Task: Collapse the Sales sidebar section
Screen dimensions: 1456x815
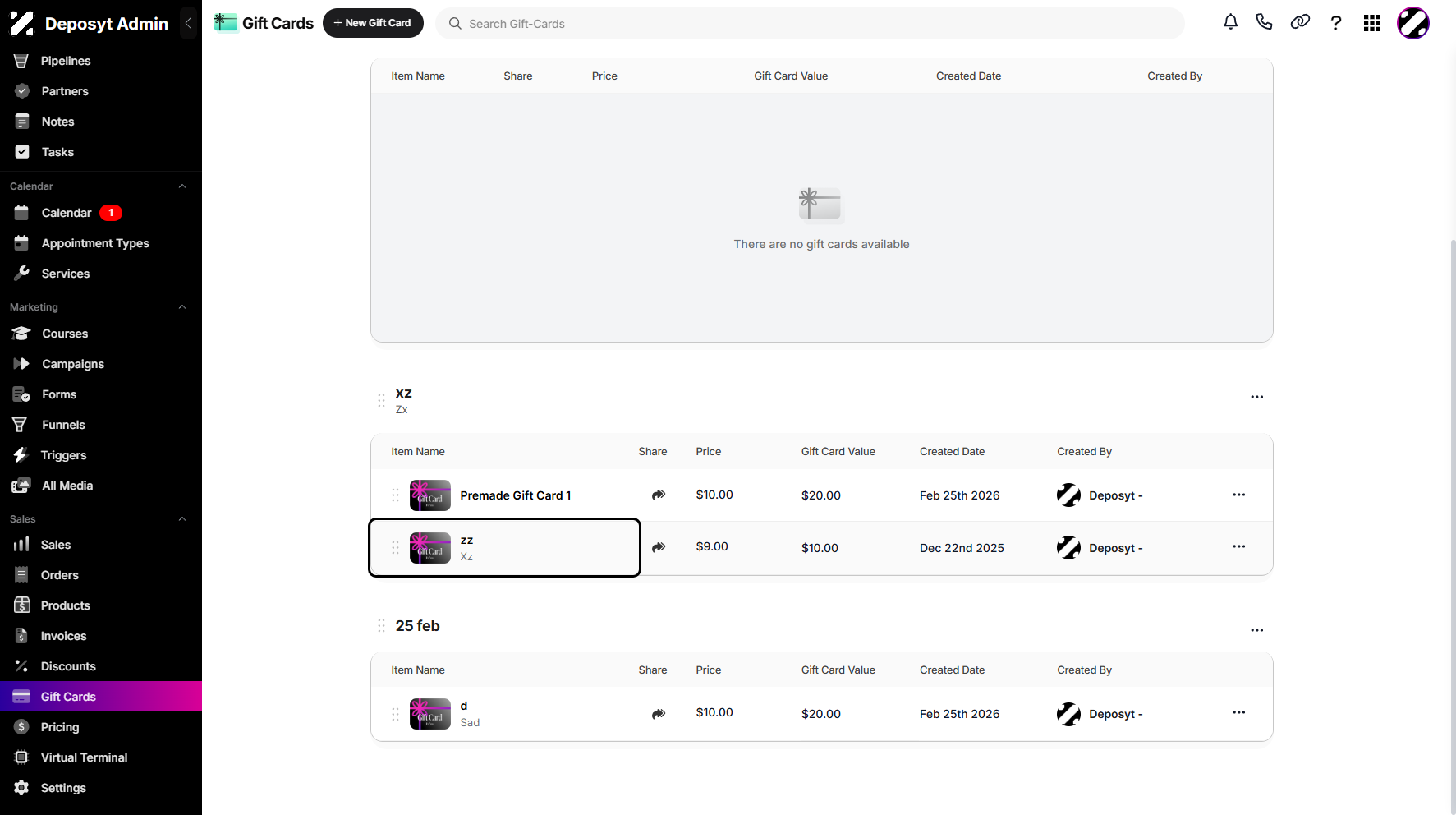Action: (x=182, y=519)
